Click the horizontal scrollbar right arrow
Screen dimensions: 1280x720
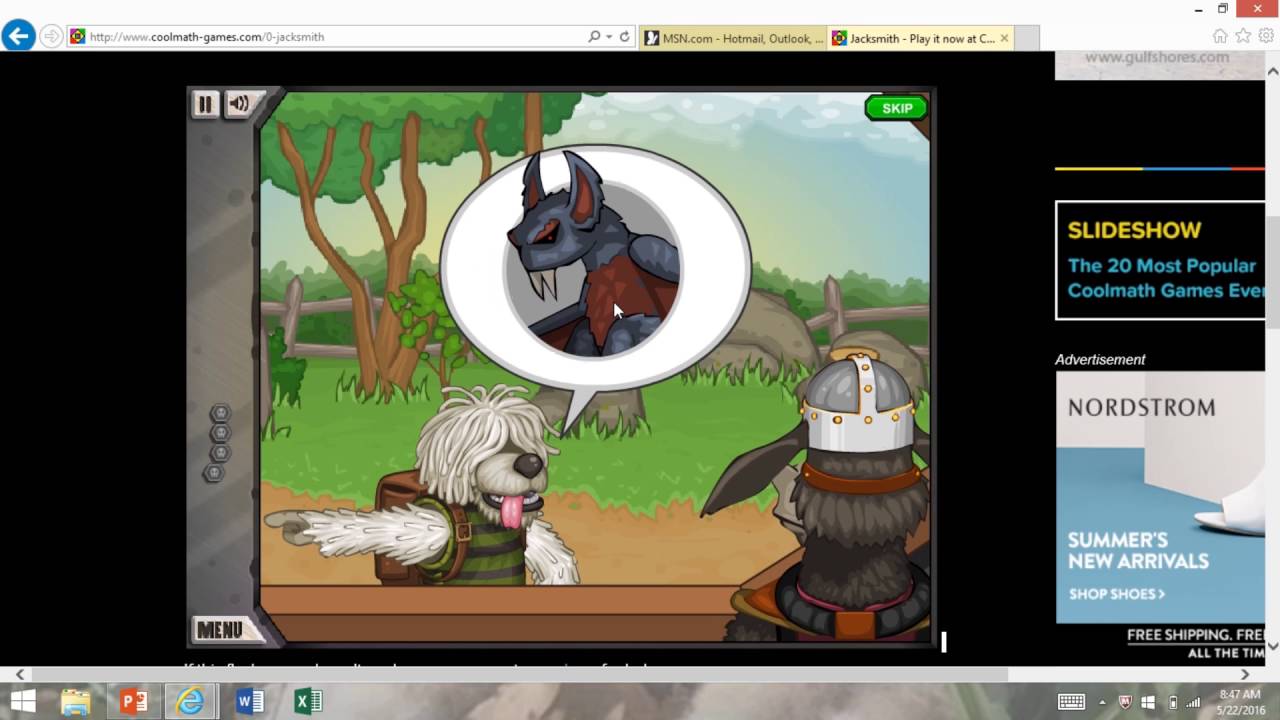[x=1245, y=674]
